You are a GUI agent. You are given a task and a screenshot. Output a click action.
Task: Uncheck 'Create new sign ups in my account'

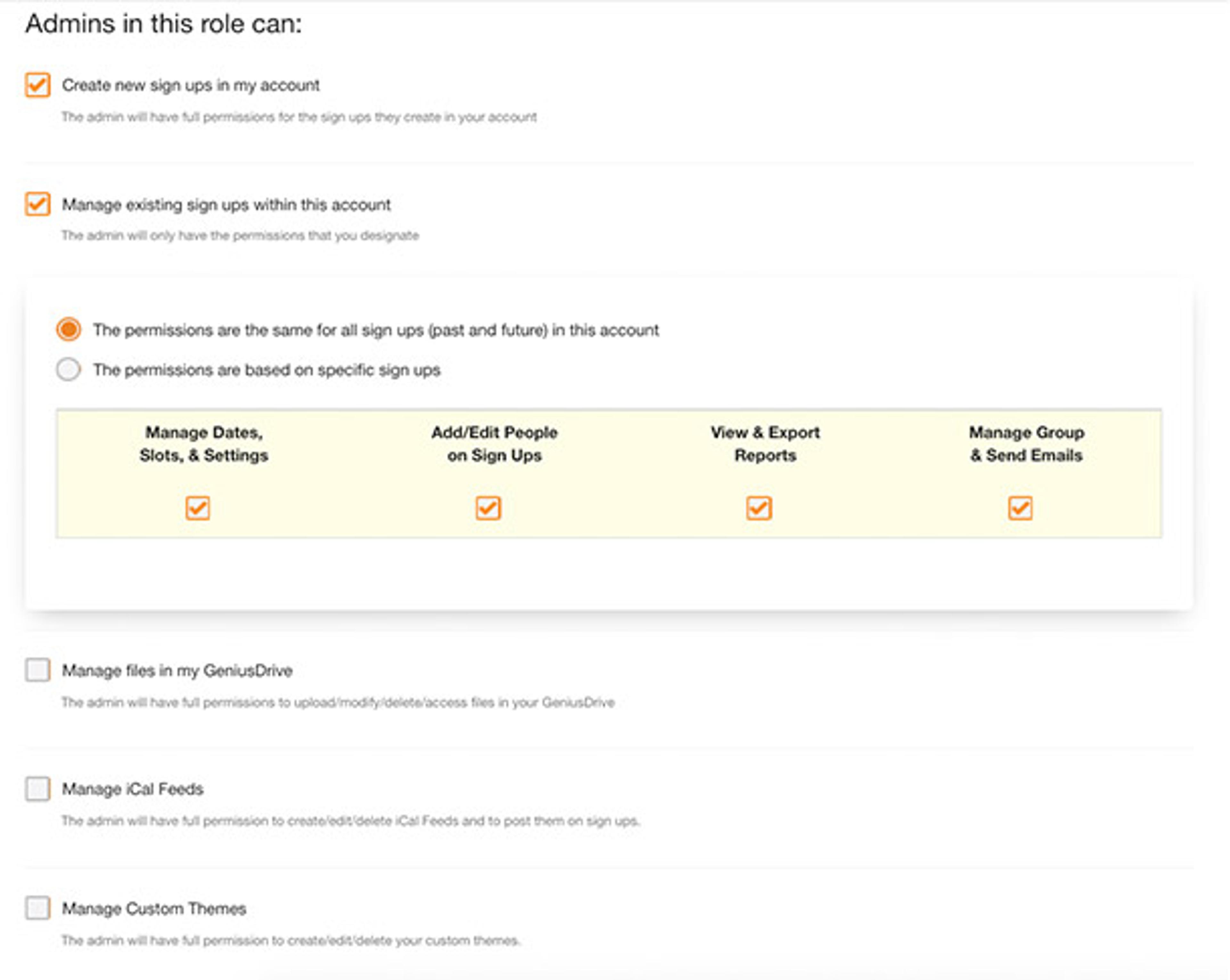38,86
